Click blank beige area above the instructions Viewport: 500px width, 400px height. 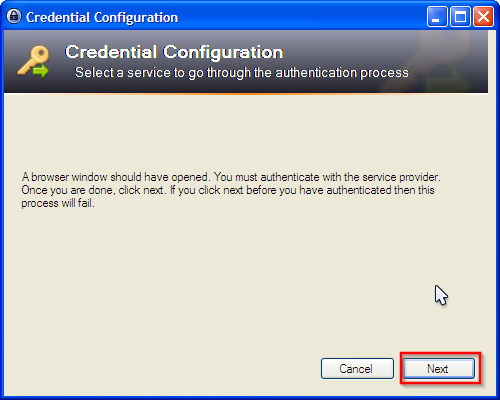(x=246, y=133)
